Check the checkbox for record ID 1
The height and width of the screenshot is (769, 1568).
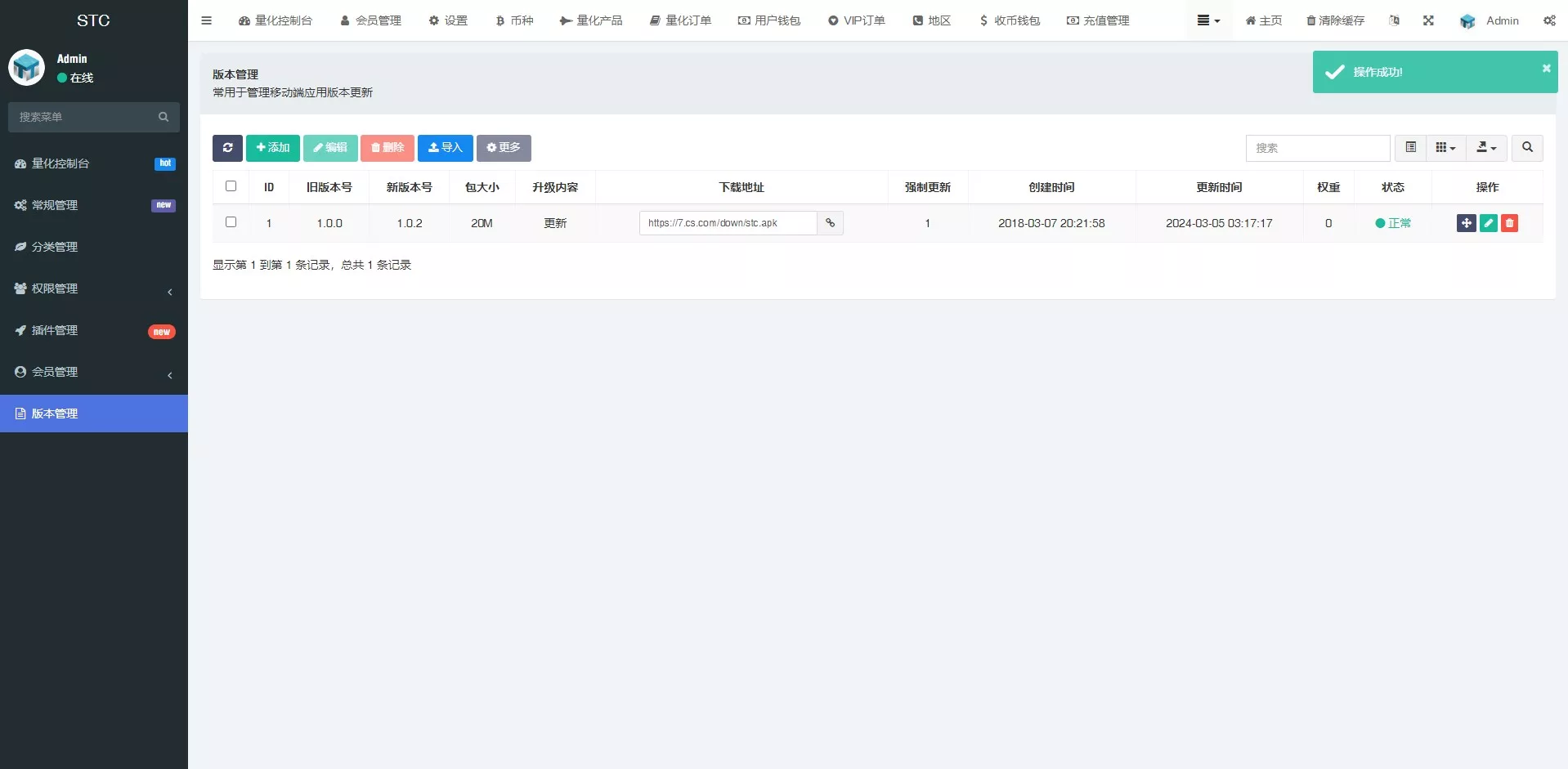point(231,221)
